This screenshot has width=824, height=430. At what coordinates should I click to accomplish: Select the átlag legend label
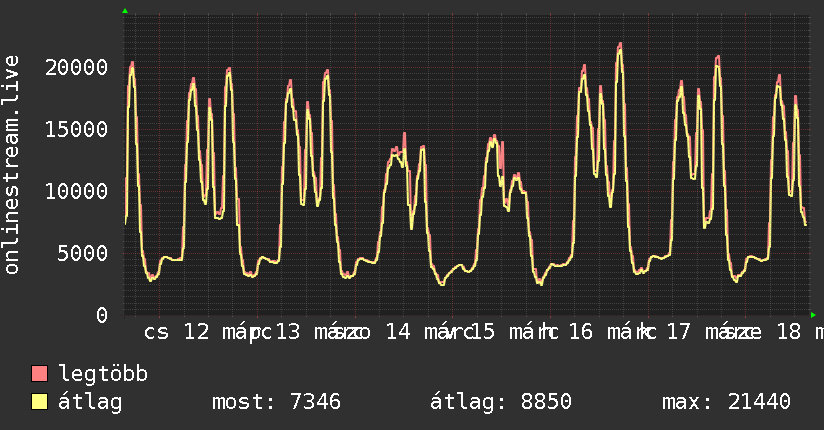click(x=90, y=402)
